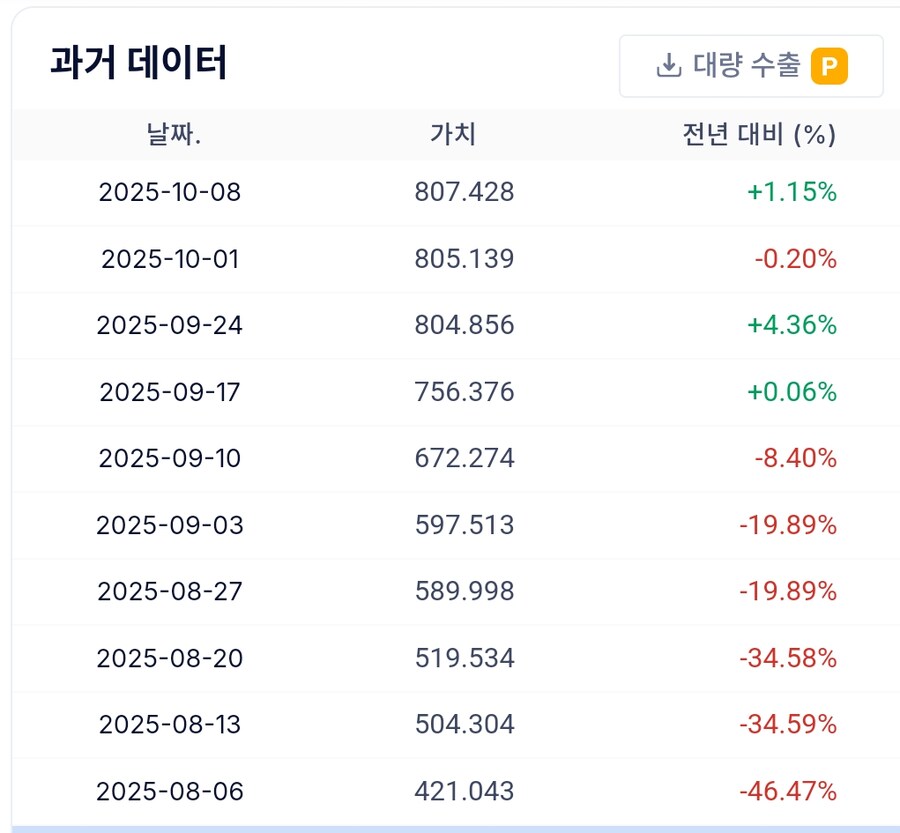The width and height of the screenshot is (900, 833).
Task: Click the 589.998 value cell
Action: [464, 591]
